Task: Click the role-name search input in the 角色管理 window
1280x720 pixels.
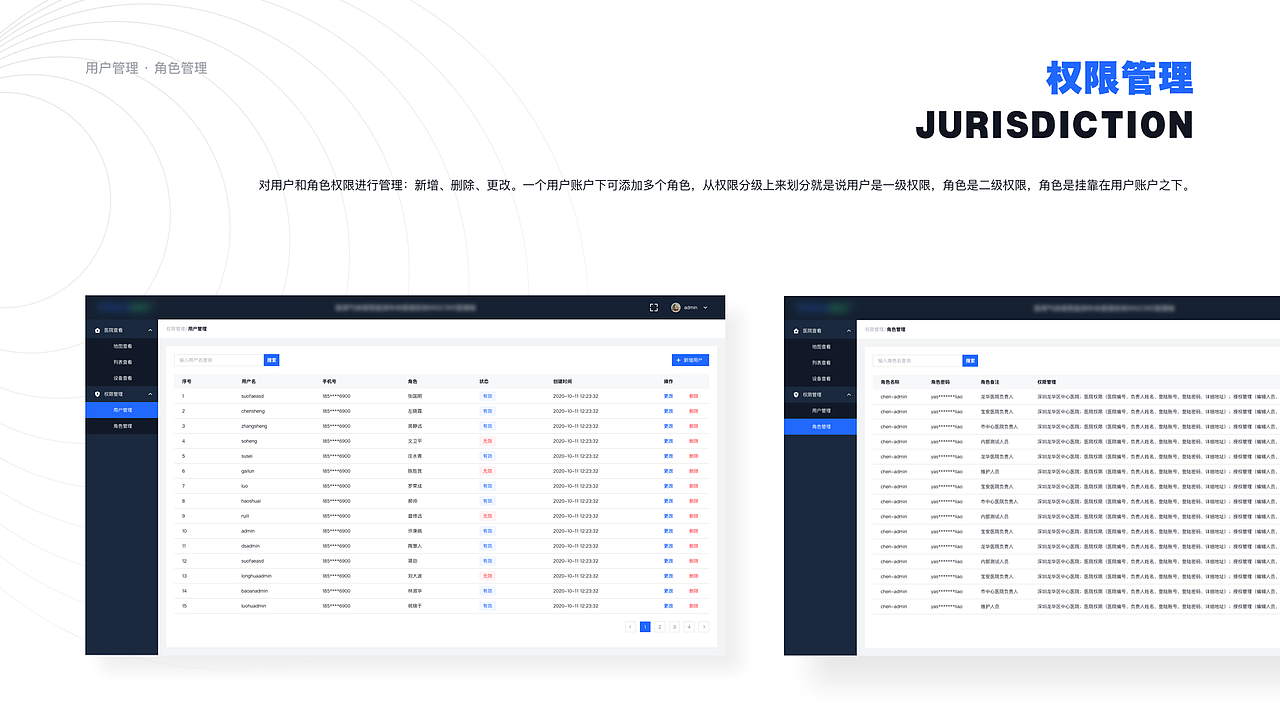Action: pos(917,360)
